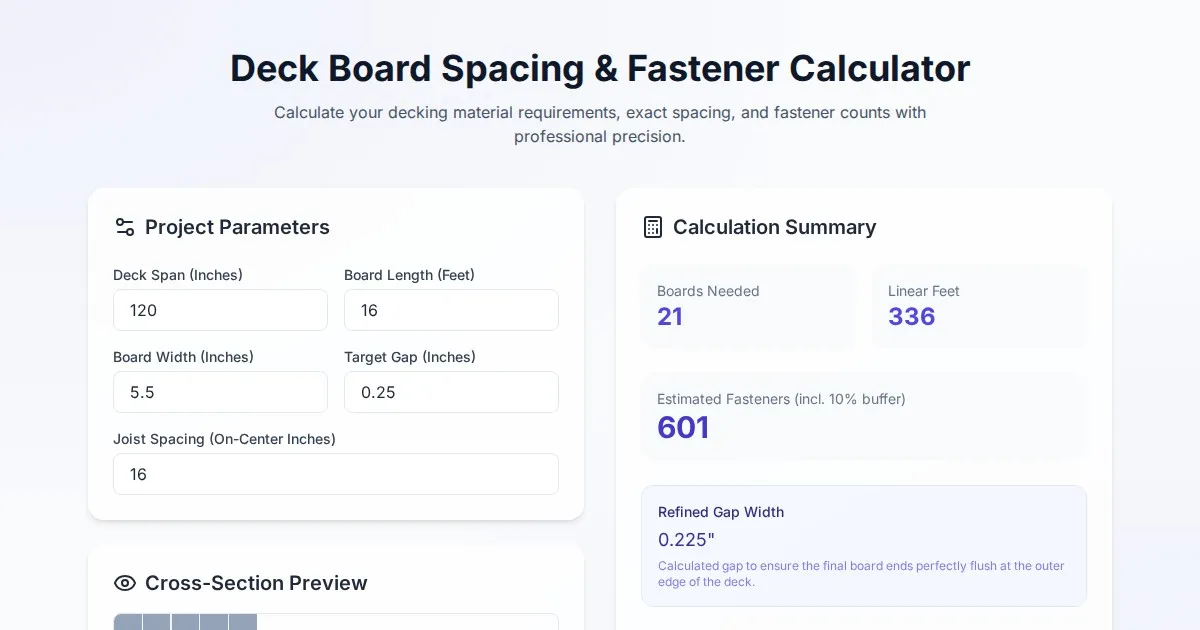Click the Calculation Summary heading text
Image resolution: width=1200 pixels, height=630 pixels.
click(774, 227)
